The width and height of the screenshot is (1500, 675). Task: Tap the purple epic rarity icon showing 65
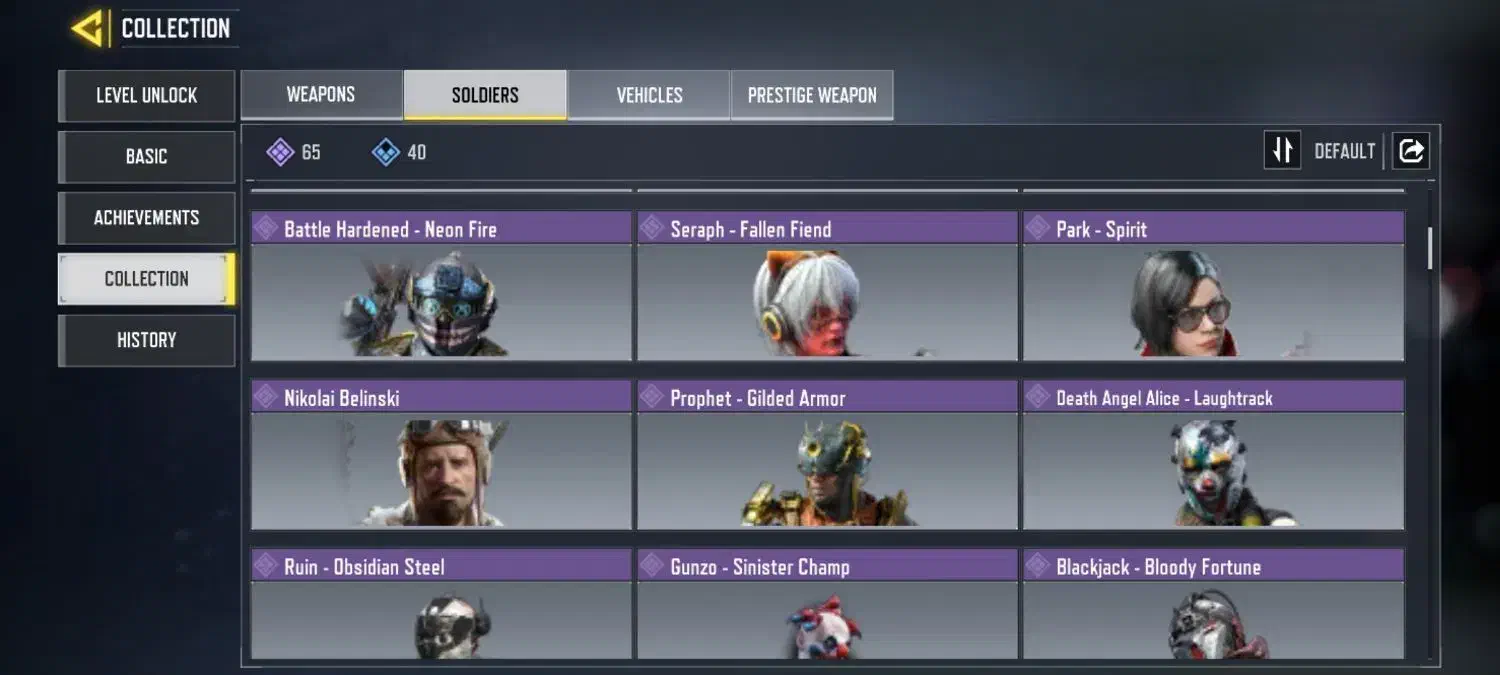tap(280, 152)
